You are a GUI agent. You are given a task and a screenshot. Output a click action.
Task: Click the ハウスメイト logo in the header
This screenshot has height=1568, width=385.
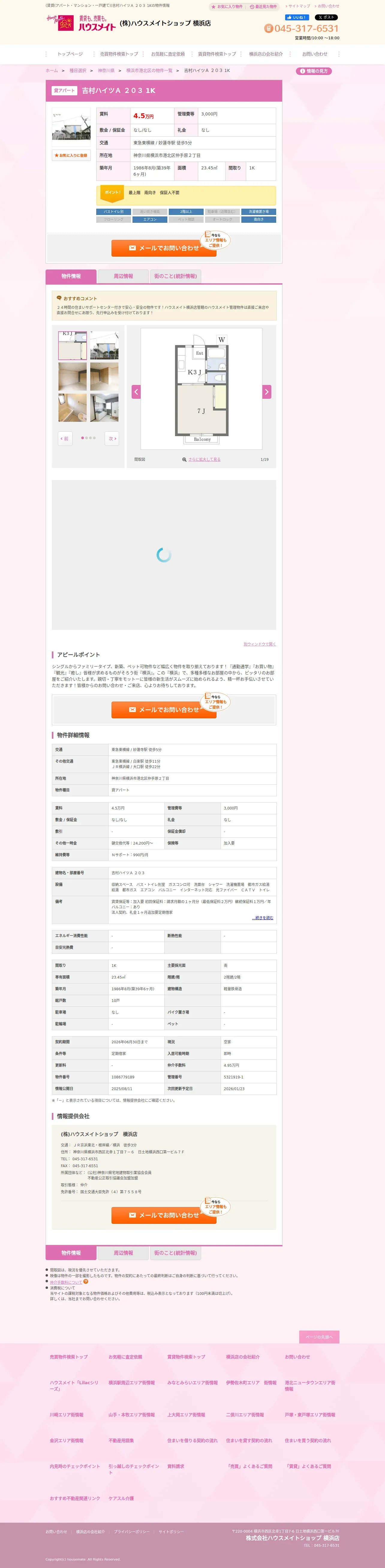(x=81, y=23)
